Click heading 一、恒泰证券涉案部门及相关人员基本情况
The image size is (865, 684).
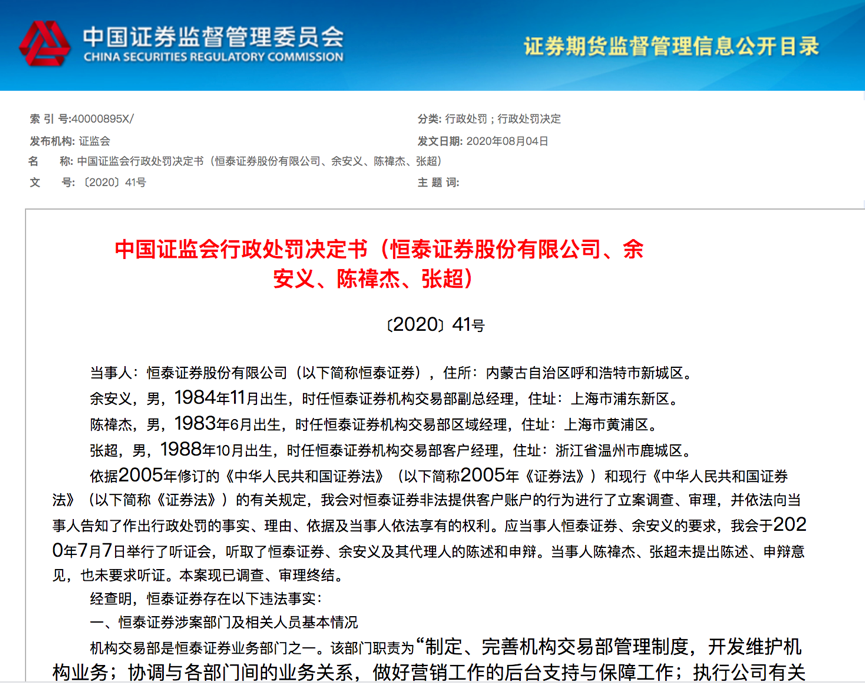click(x=224, y=623)
